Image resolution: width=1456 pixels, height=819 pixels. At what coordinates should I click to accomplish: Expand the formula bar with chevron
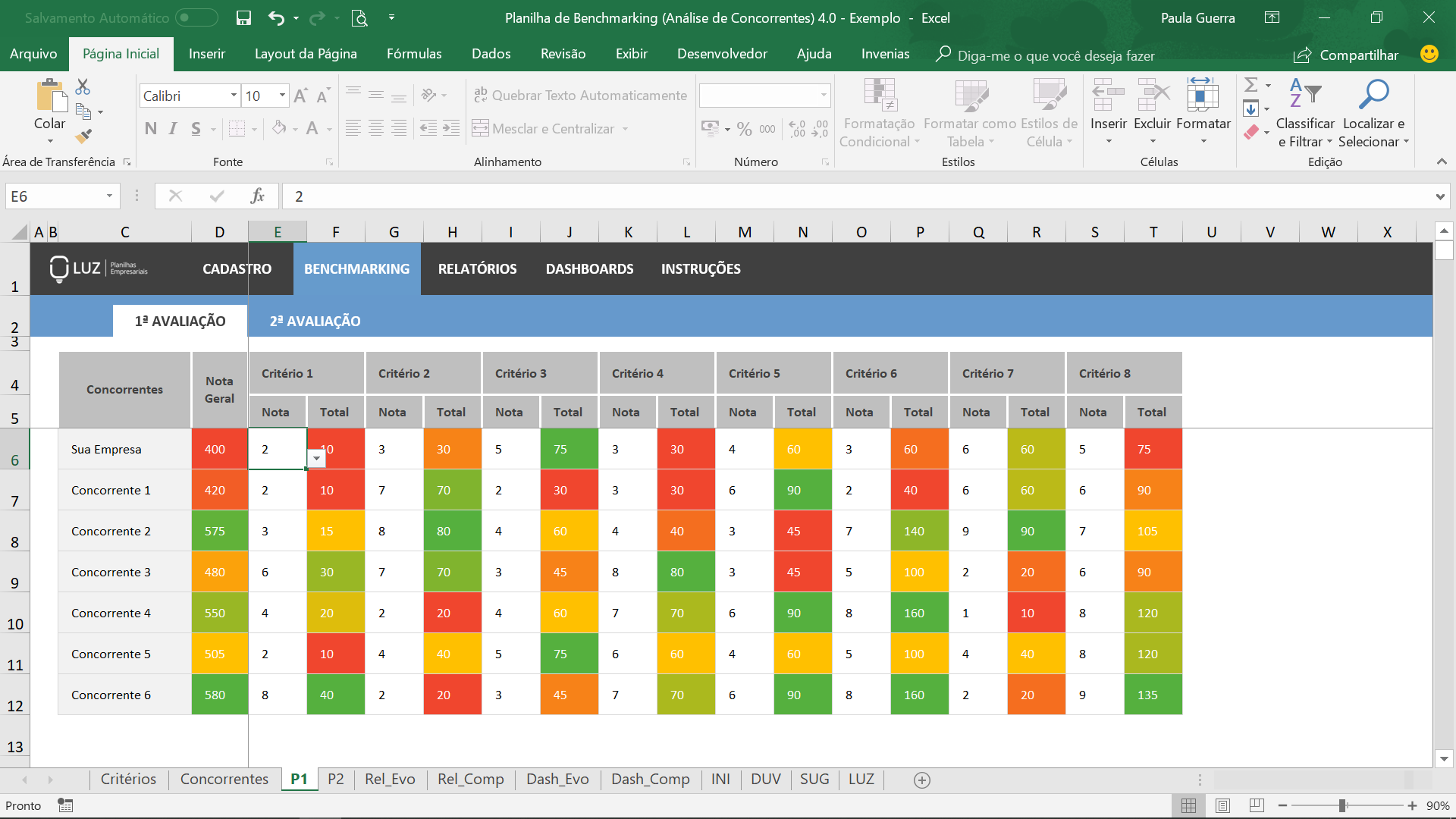pyautogui.click(x=1439, y=196)
